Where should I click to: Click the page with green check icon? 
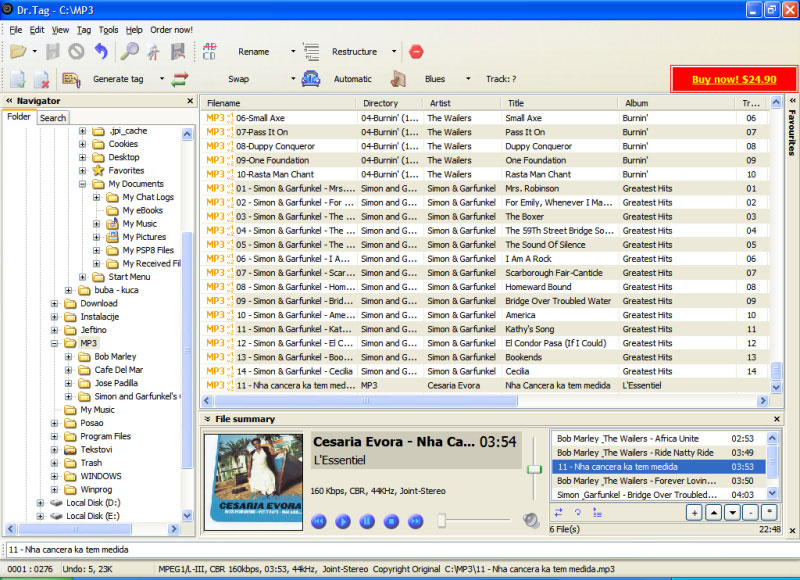[18, 79]
